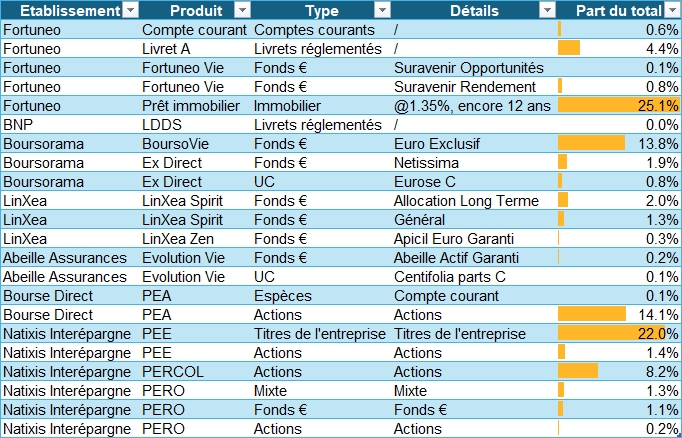The image size is (682, 438).
Task: Select the Prêt immobilier cell
Action: coord(187,105)
